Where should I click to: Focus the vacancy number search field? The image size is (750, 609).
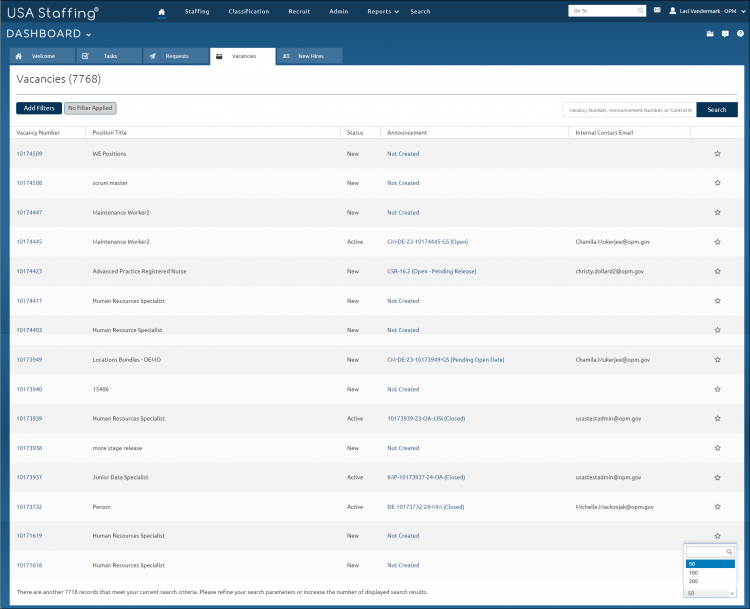click(x=629, y=110)
